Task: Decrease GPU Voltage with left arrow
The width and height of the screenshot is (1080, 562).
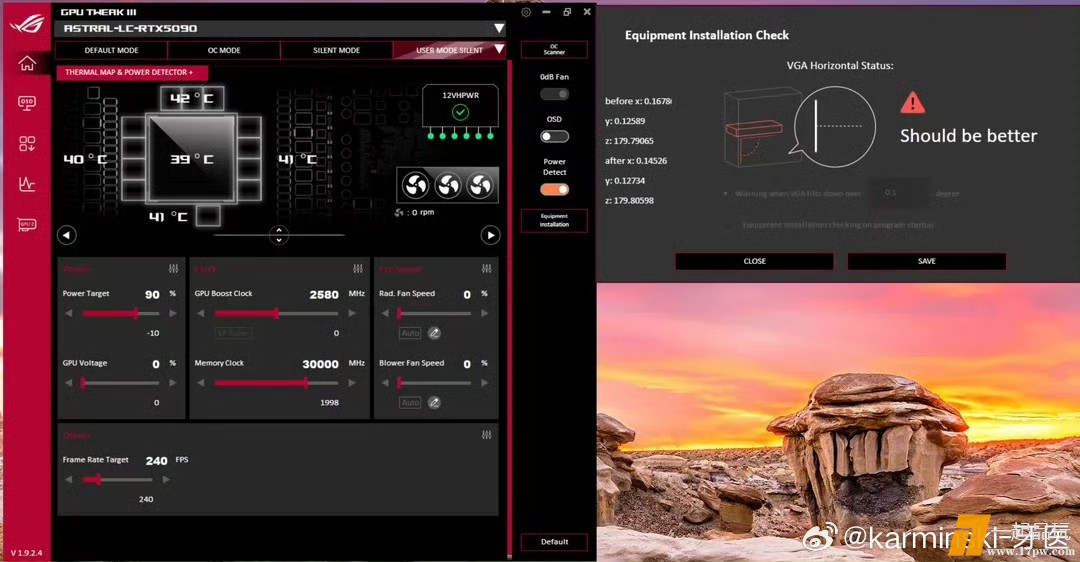Action: (68, 383)
